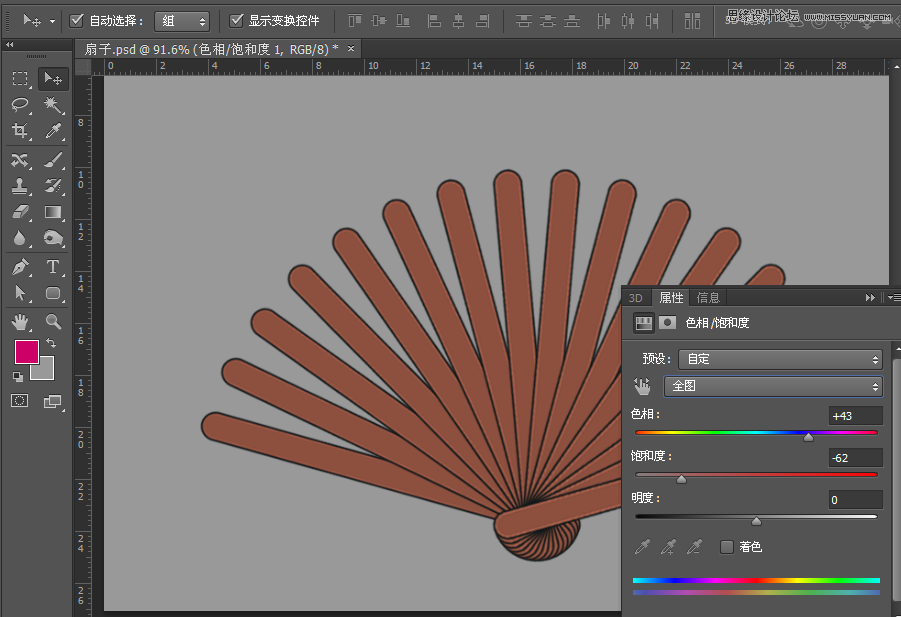Click the foreground color swatch

tap(27, 352)
